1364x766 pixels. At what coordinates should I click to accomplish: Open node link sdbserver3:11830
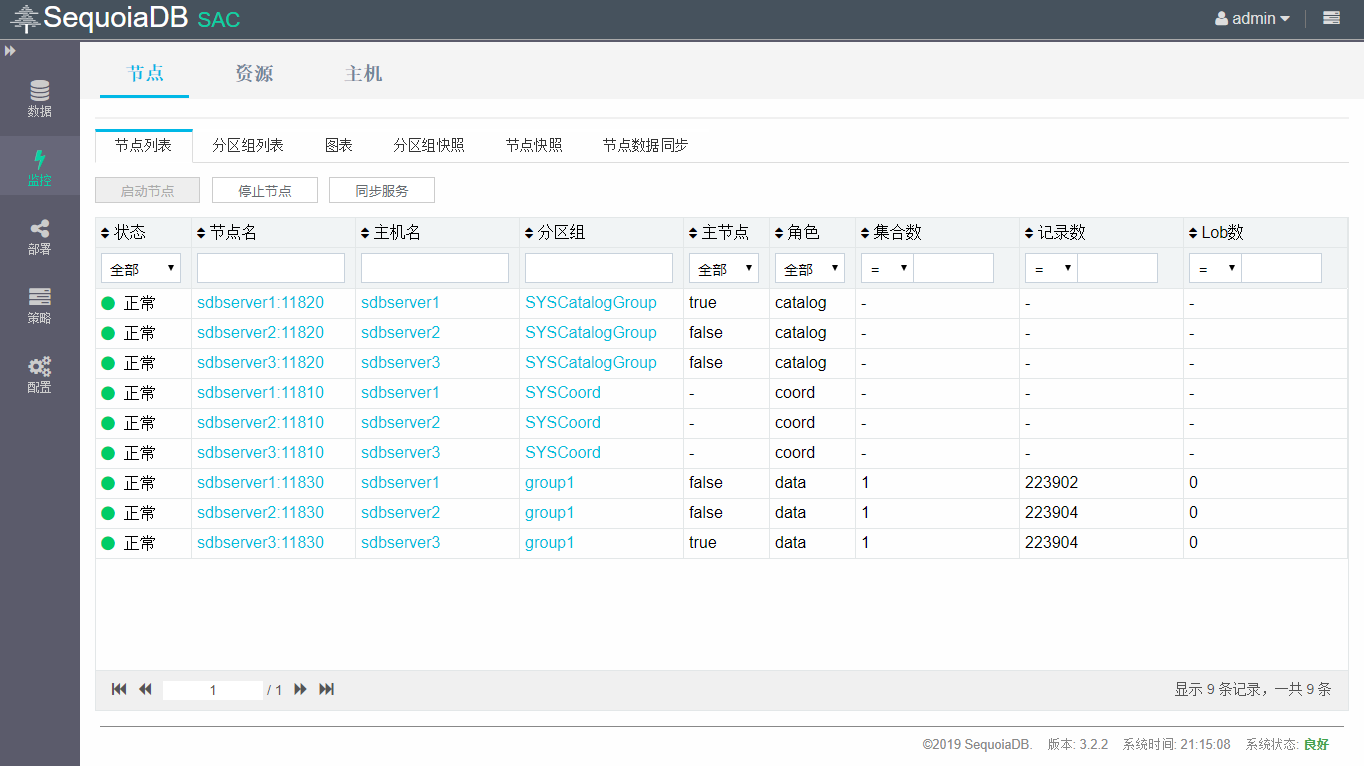[260, 542]
